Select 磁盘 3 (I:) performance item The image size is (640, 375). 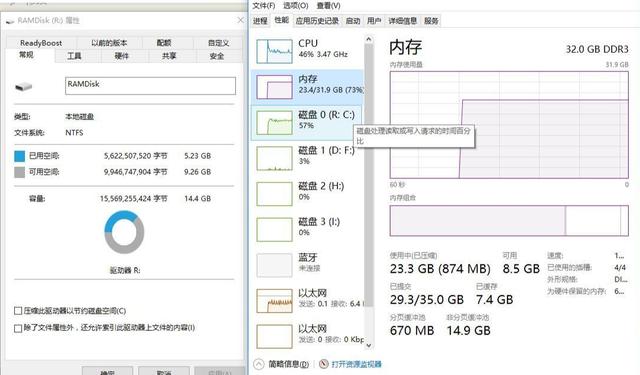[307, 229]
